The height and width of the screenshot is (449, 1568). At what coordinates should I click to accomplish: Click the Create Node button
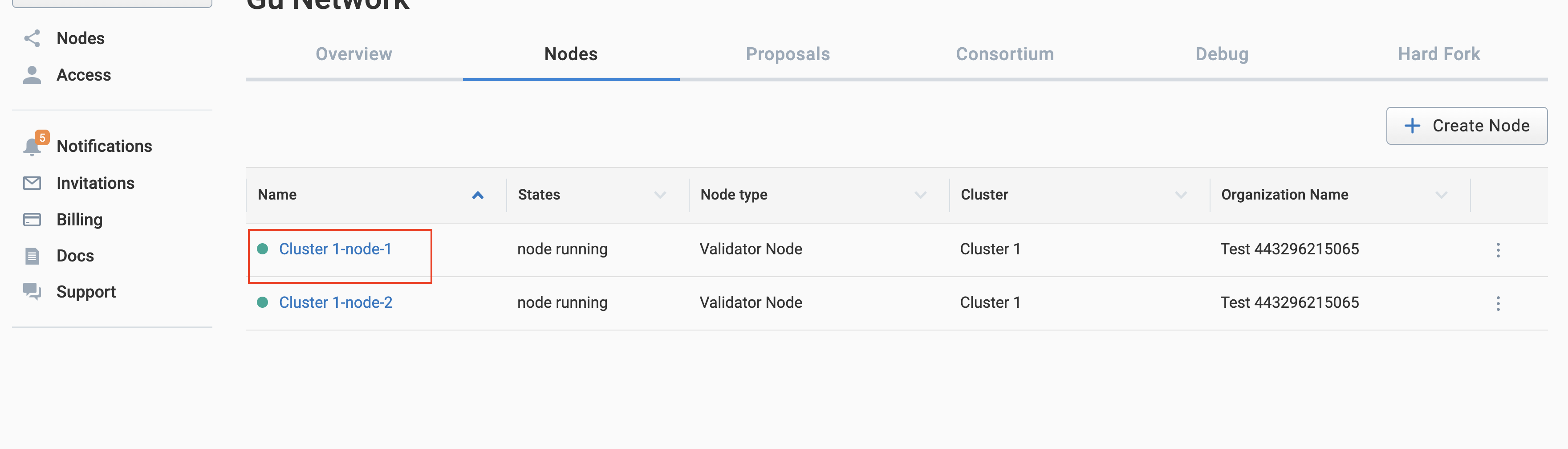[x=1467, y=126]
